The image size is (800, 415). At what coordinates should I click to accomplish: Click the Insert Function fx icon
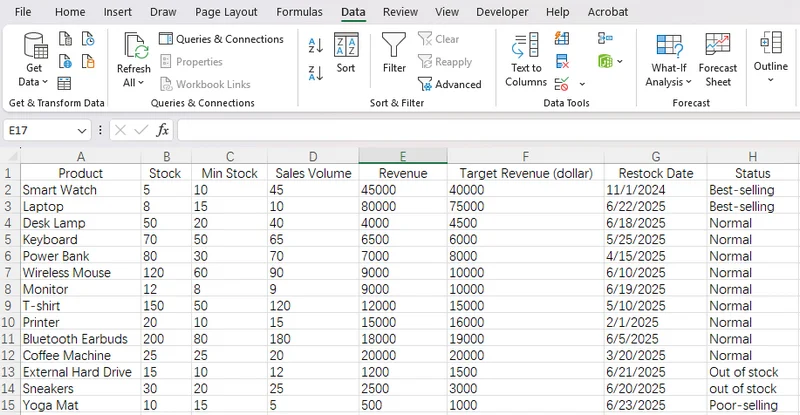[162, 130]
